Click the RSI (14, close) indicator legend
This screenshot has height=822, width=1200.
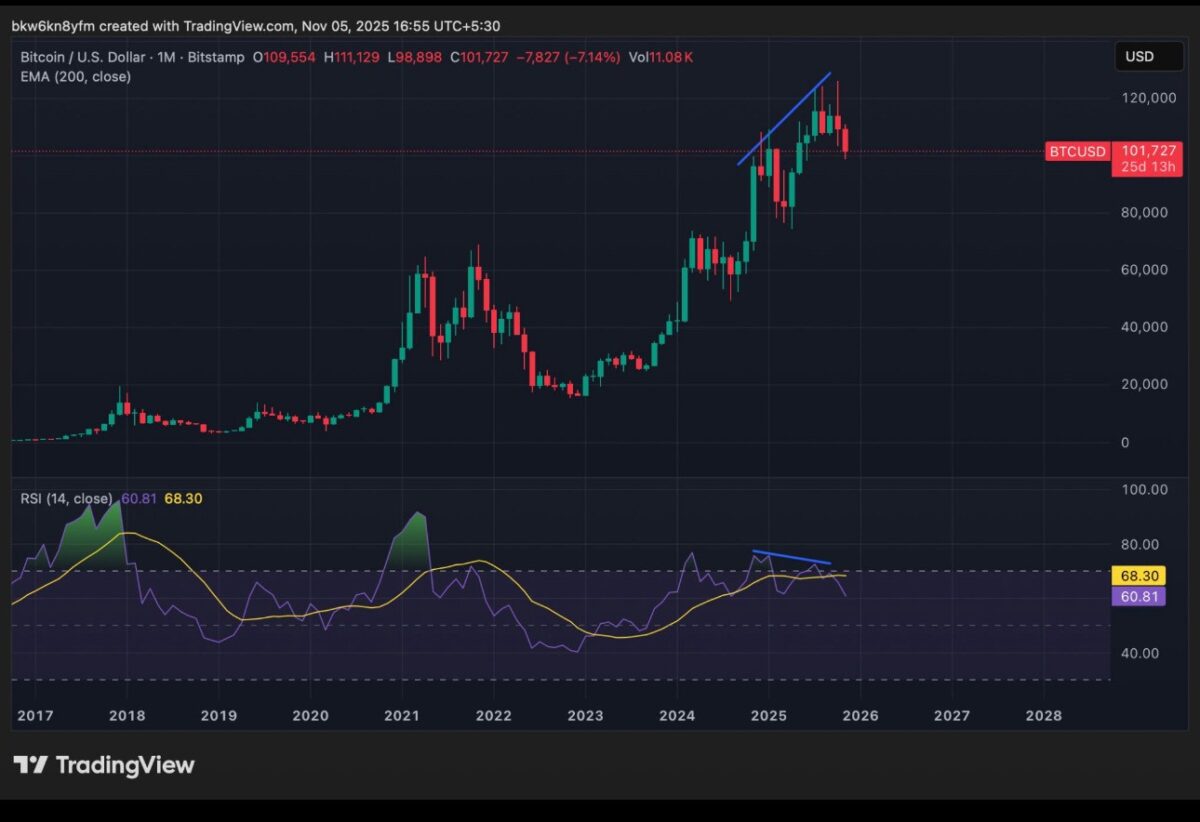66,498
